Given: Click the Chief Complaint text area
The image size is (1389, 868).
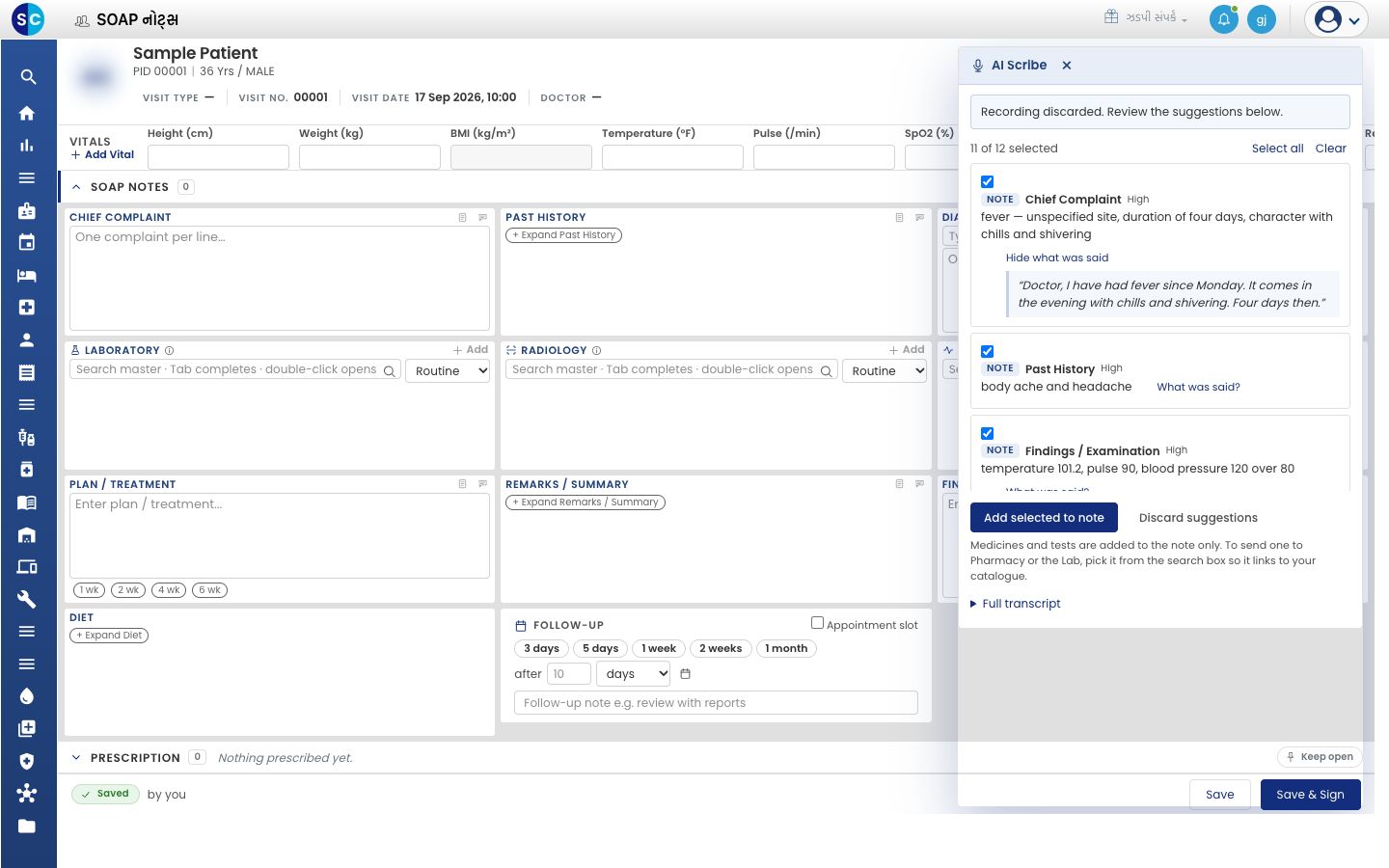Looking at the screenshot, I should click(280, 279).
